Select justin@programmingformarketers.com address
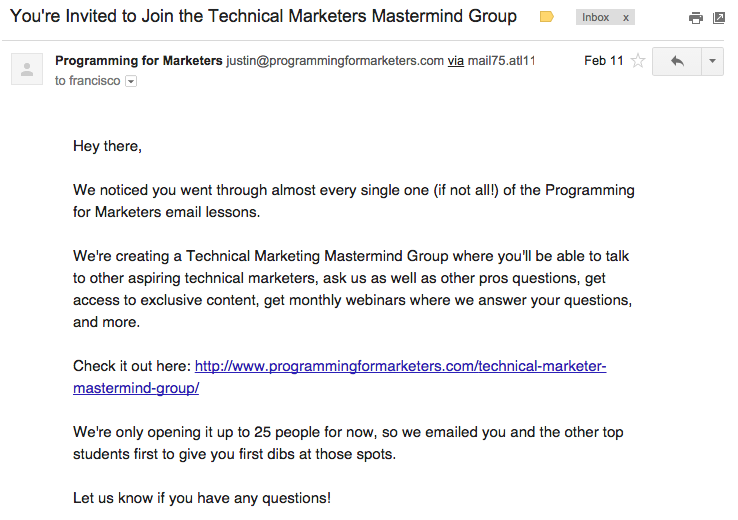The image size is (738, 520). click(x=335, y=61)
